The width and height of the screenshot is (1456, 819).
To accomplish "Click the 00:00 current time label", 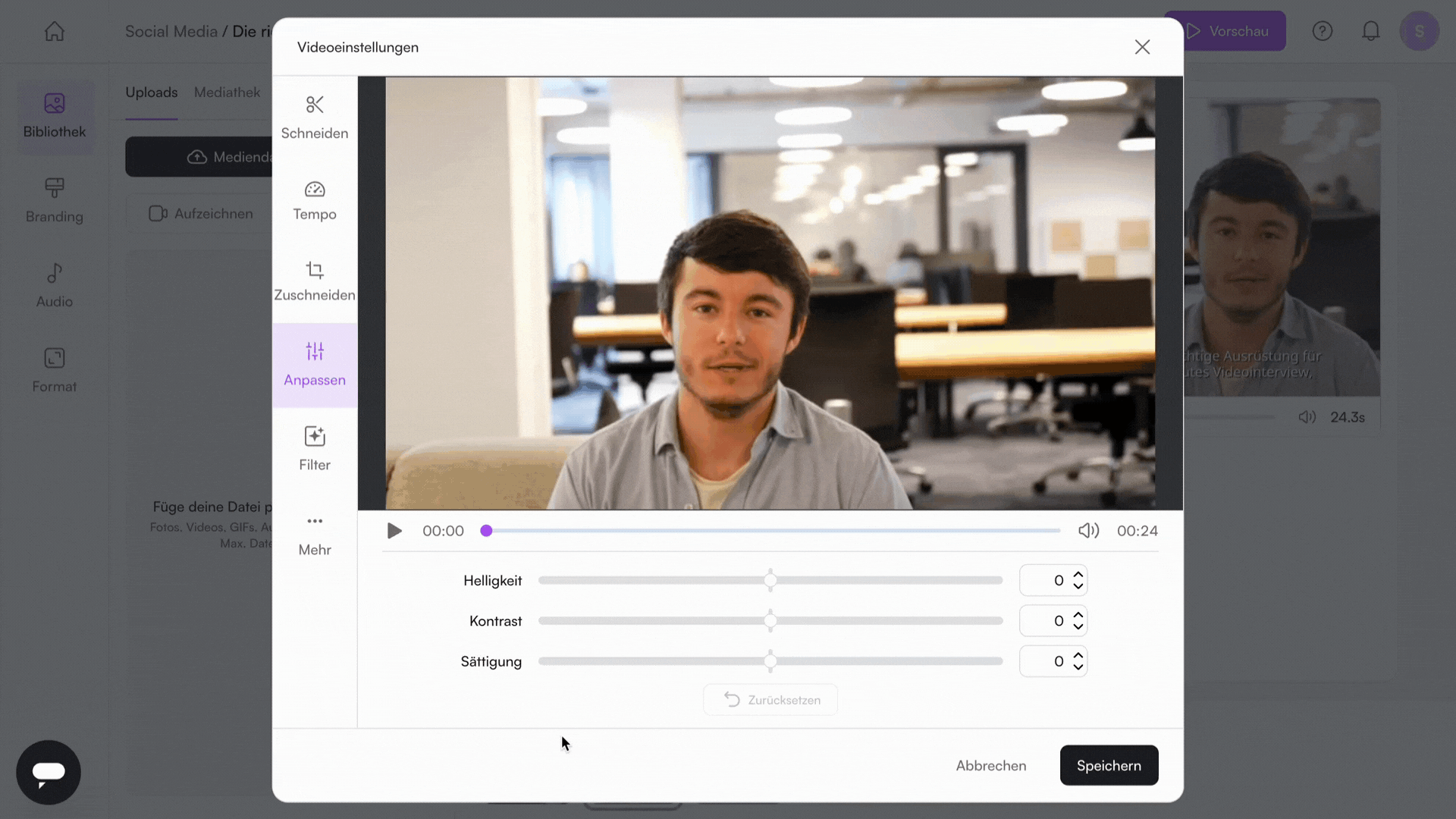I will click(443, 531).
